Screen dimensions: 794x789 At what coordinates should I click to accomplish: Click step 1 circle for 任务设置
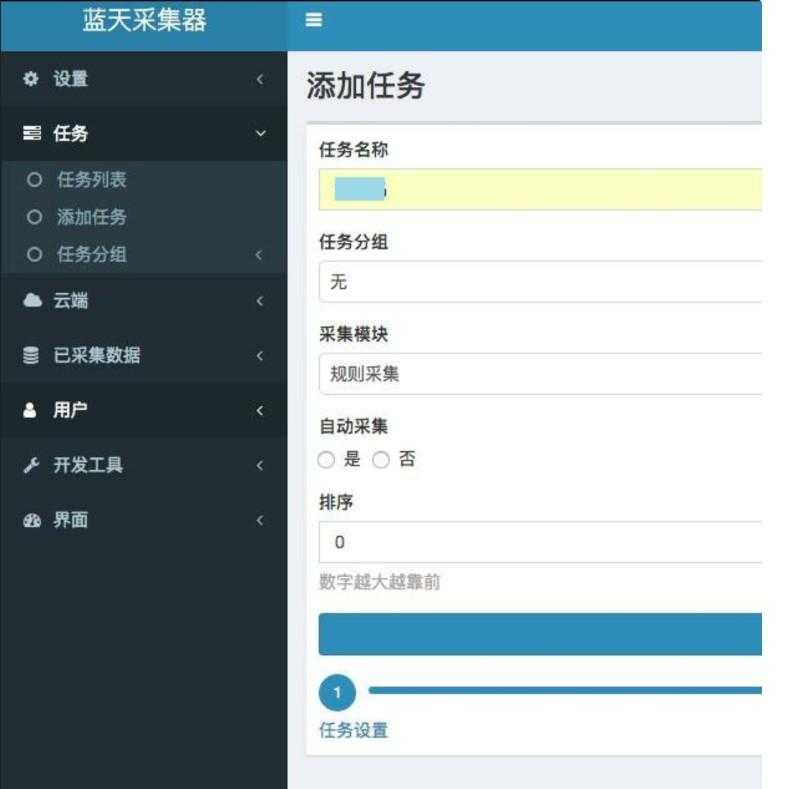337,692
